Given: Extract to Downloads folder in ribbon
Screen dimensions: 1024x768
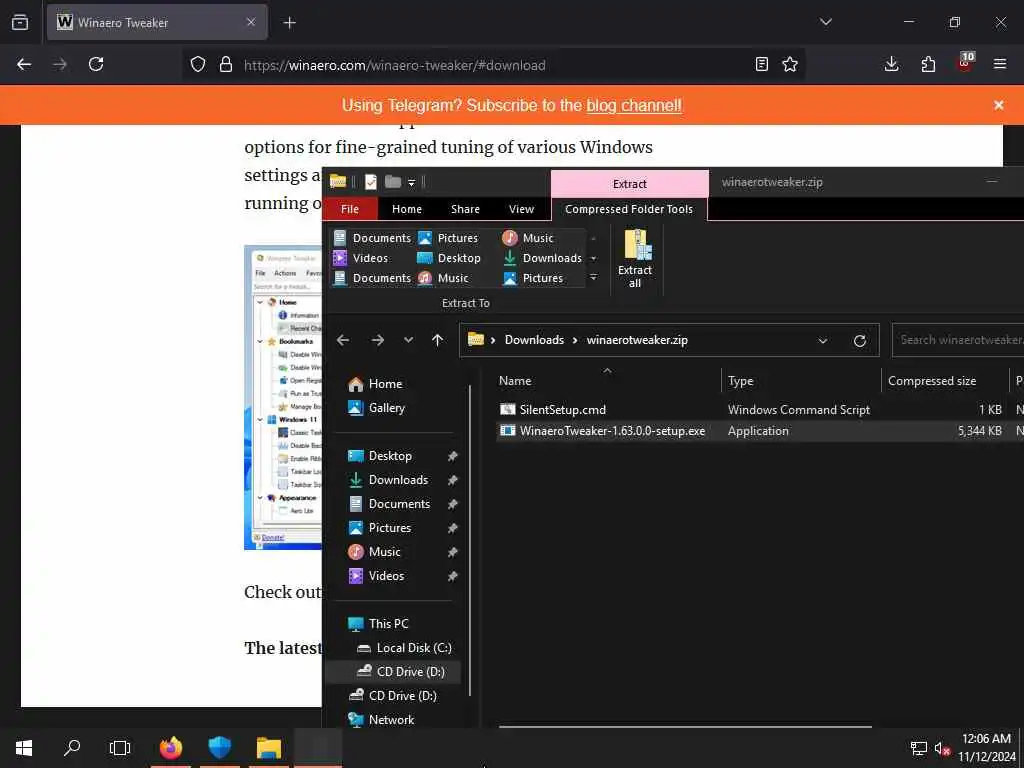Looking at the screenshot, I should click(542, 258).
